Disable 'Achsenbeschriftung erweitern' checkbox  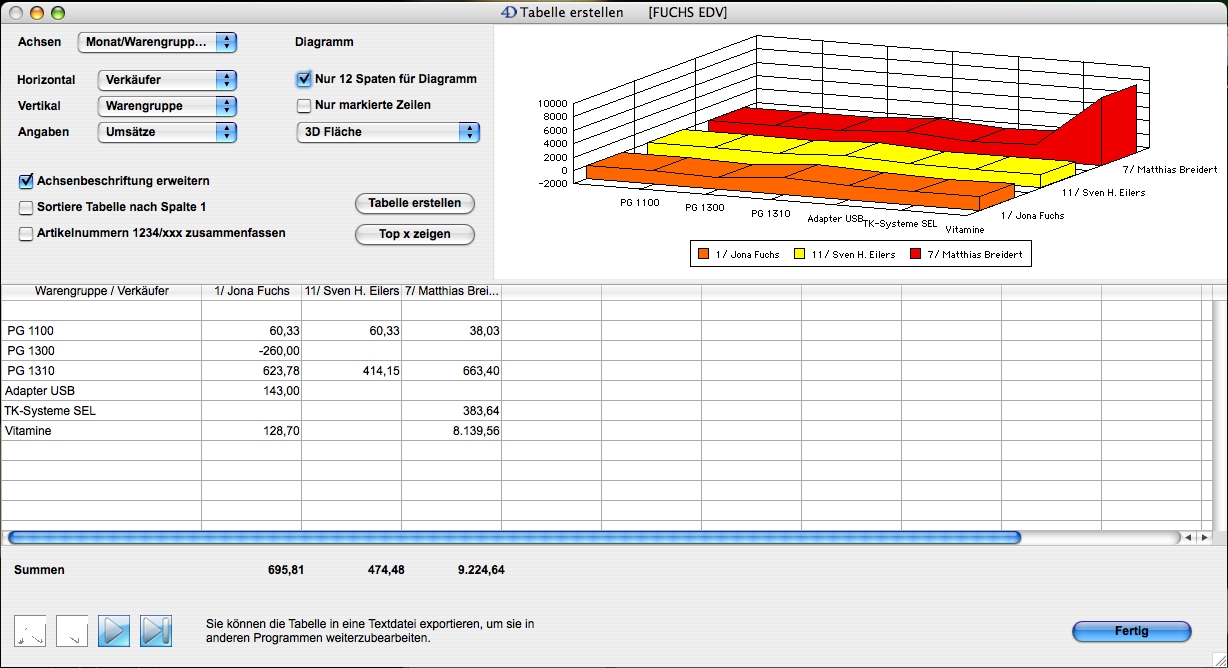(26, 181)
